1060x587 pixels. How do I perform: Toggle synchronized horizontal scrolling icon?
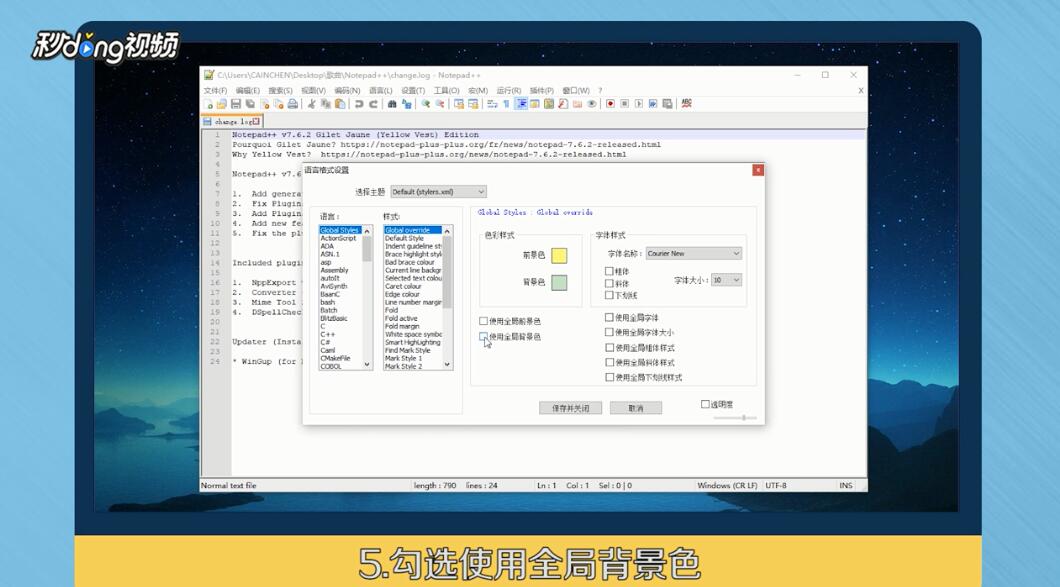(x=473, y=104)
